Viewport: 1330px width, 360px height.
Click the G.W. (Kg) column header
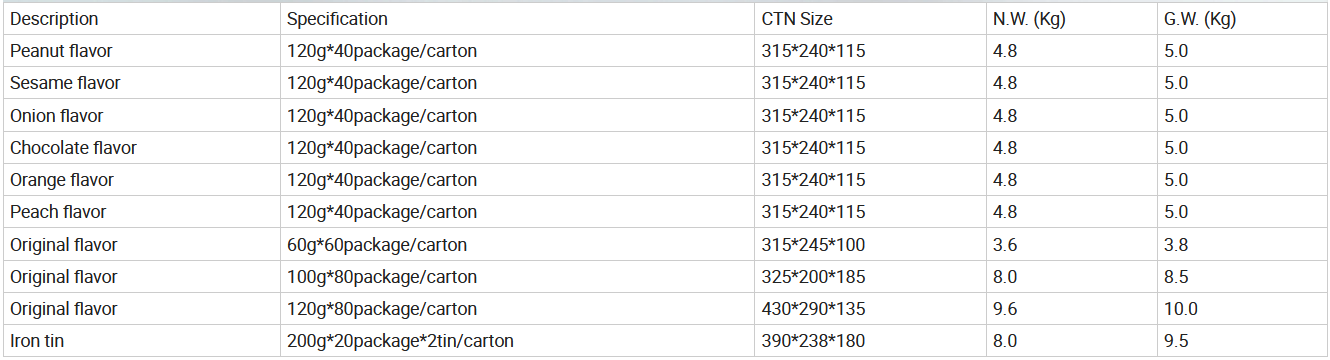tap(1242, 19)
